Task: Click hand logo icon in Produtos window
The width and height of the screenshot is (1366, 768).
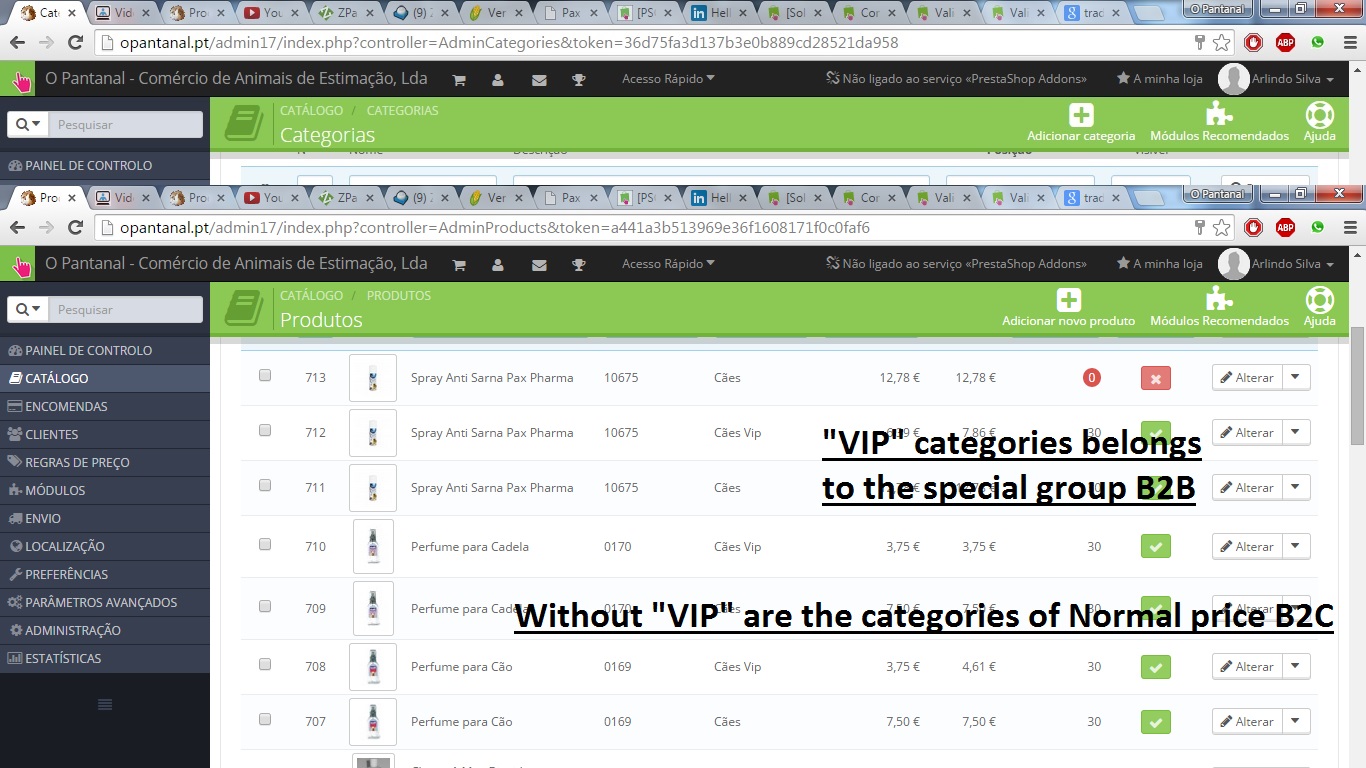Action: point(19,265)
